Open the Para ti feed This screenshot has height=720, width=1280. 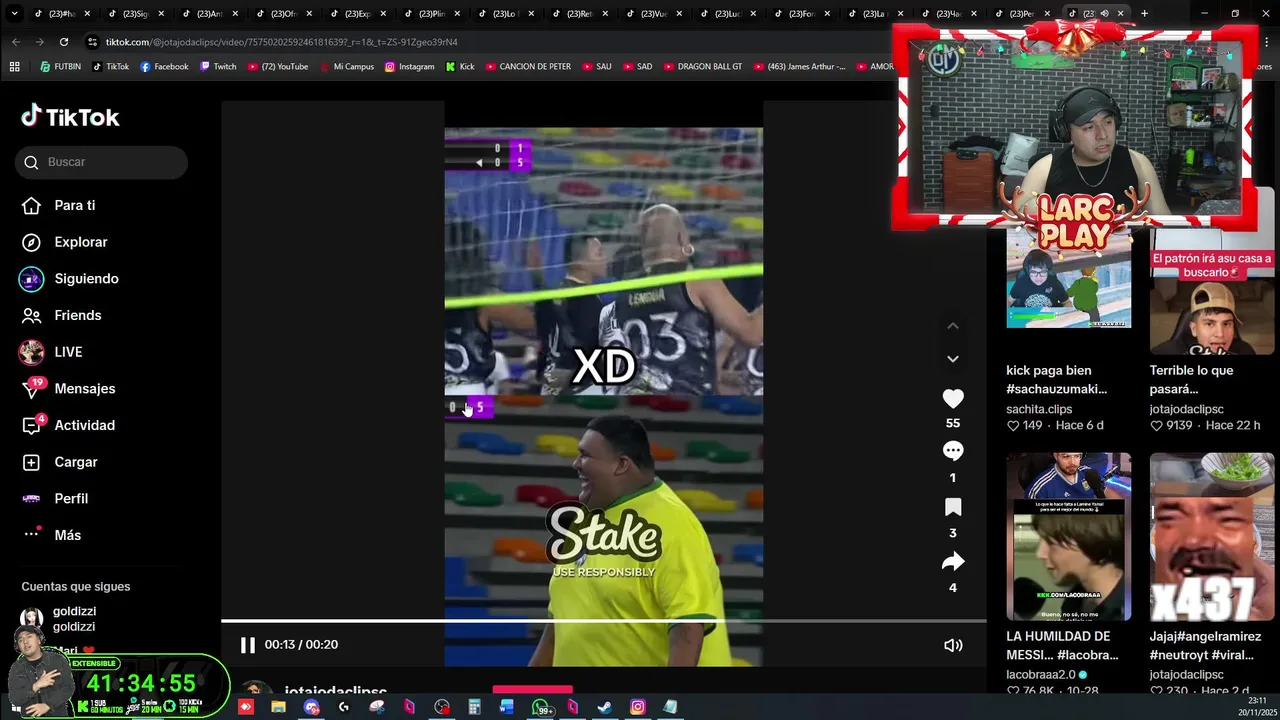[x=60, y=205]
